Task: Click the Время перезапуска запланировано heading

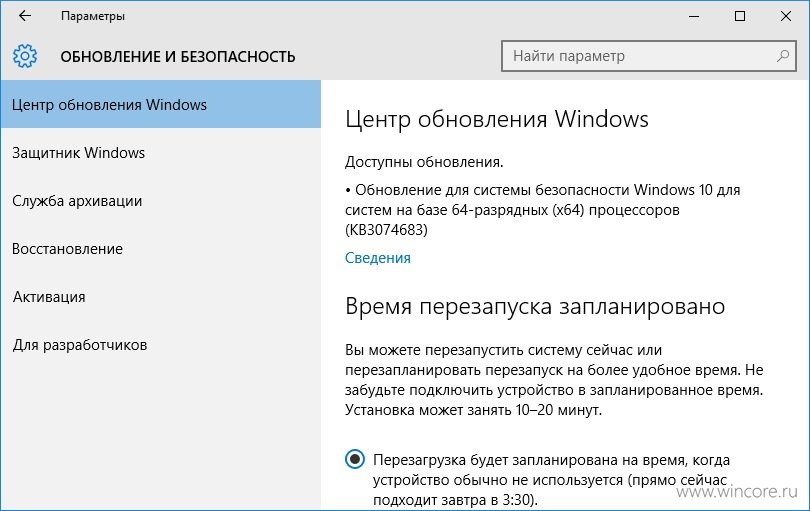Action: [535, 306]
